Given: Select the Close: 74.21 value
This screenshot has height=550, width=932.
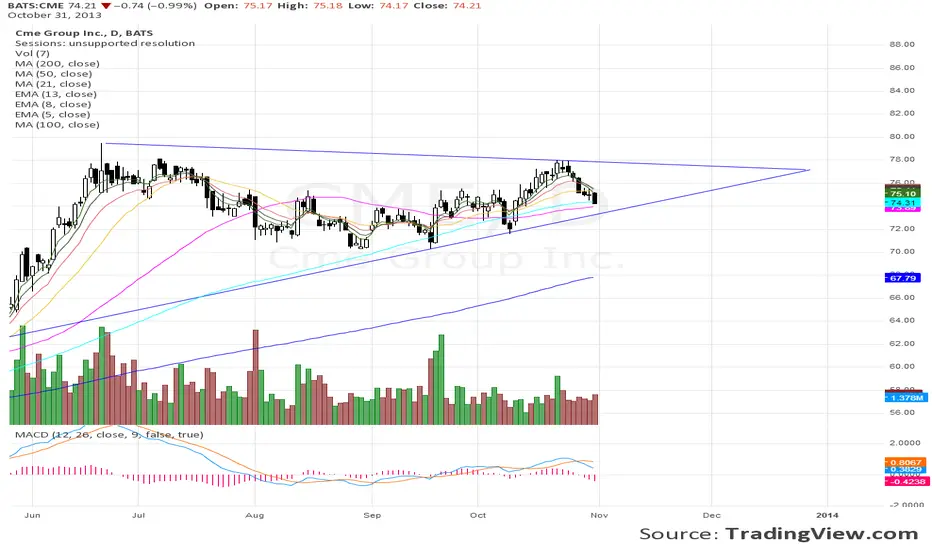Looking at the screenshot, I should [448, 5].
